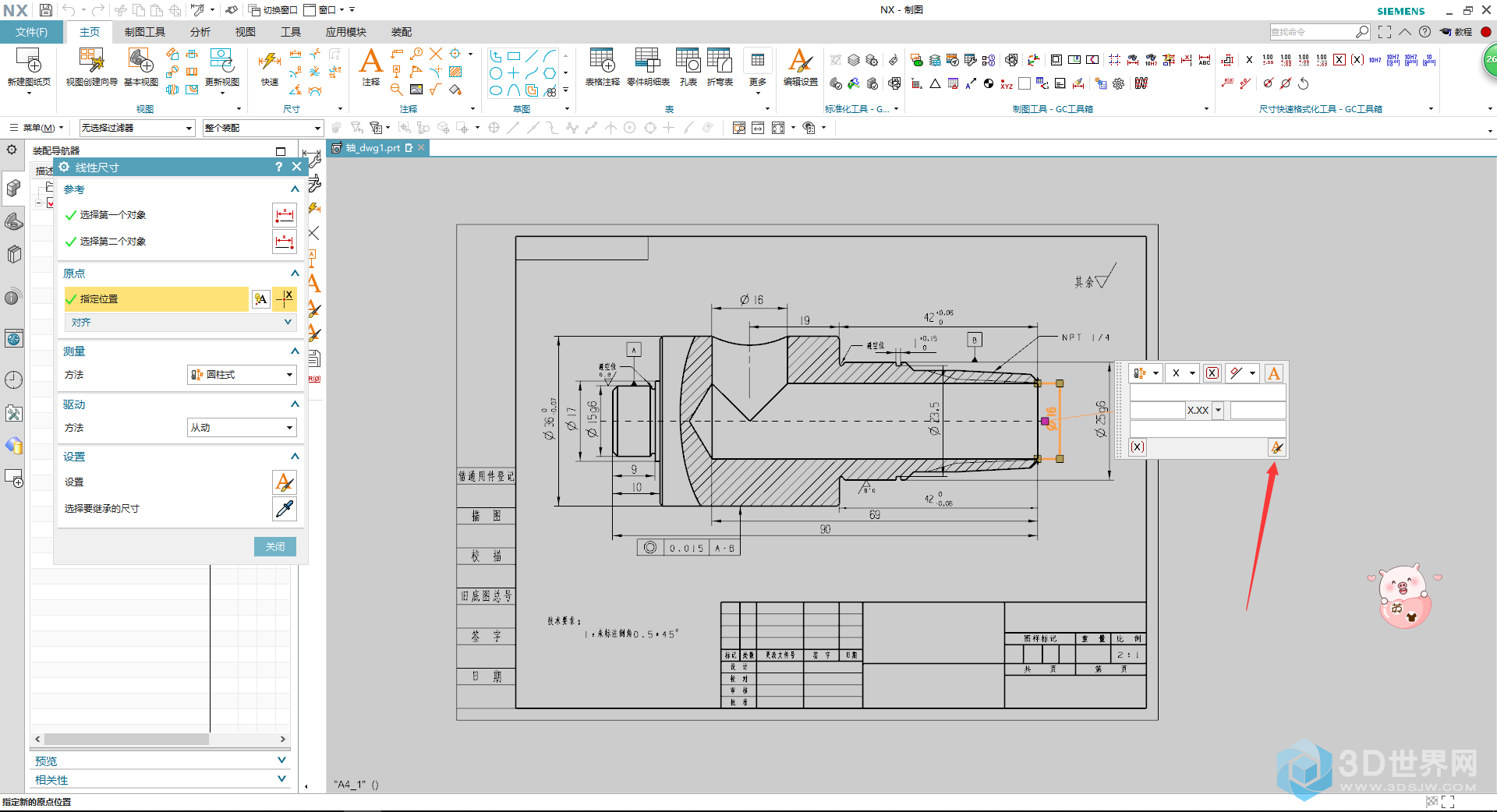
Task: Open the 无选择过滤器 selection filter dropdown
Action: pyautogui.click(x=136, y=128)
